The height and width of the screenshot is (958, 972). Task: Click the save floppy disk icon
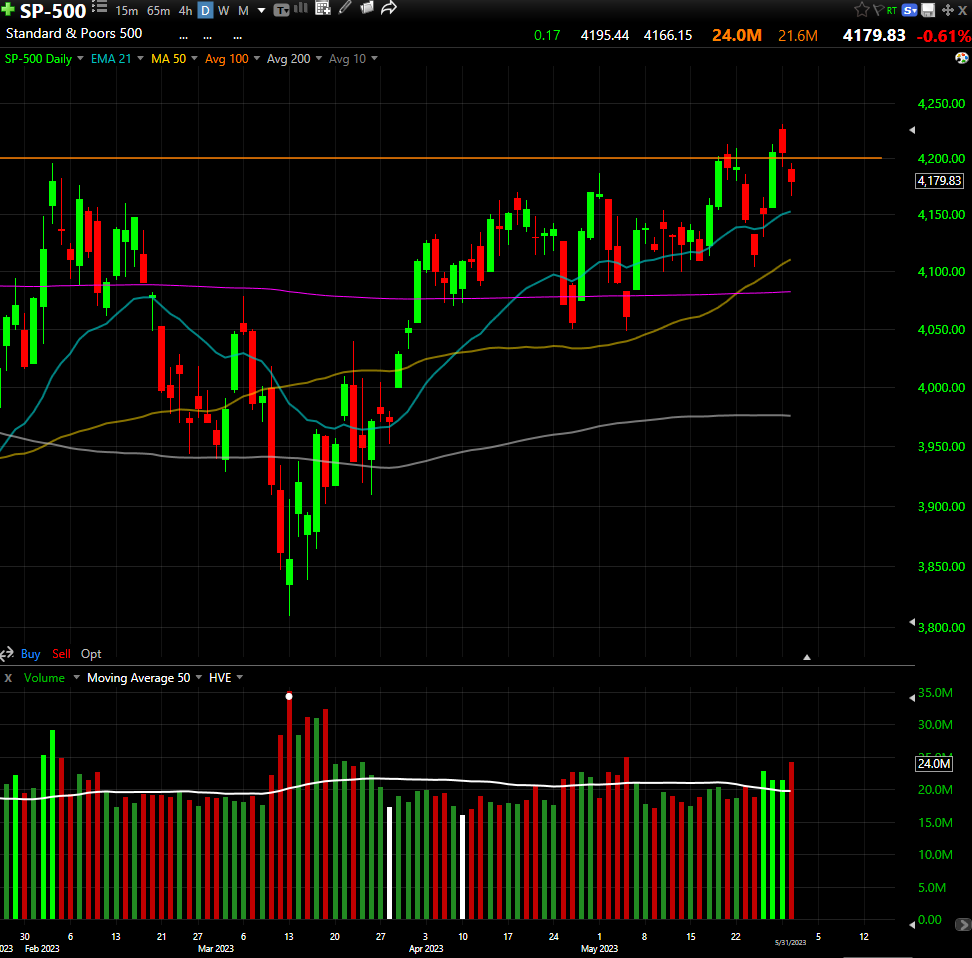[x=928, y=10]
